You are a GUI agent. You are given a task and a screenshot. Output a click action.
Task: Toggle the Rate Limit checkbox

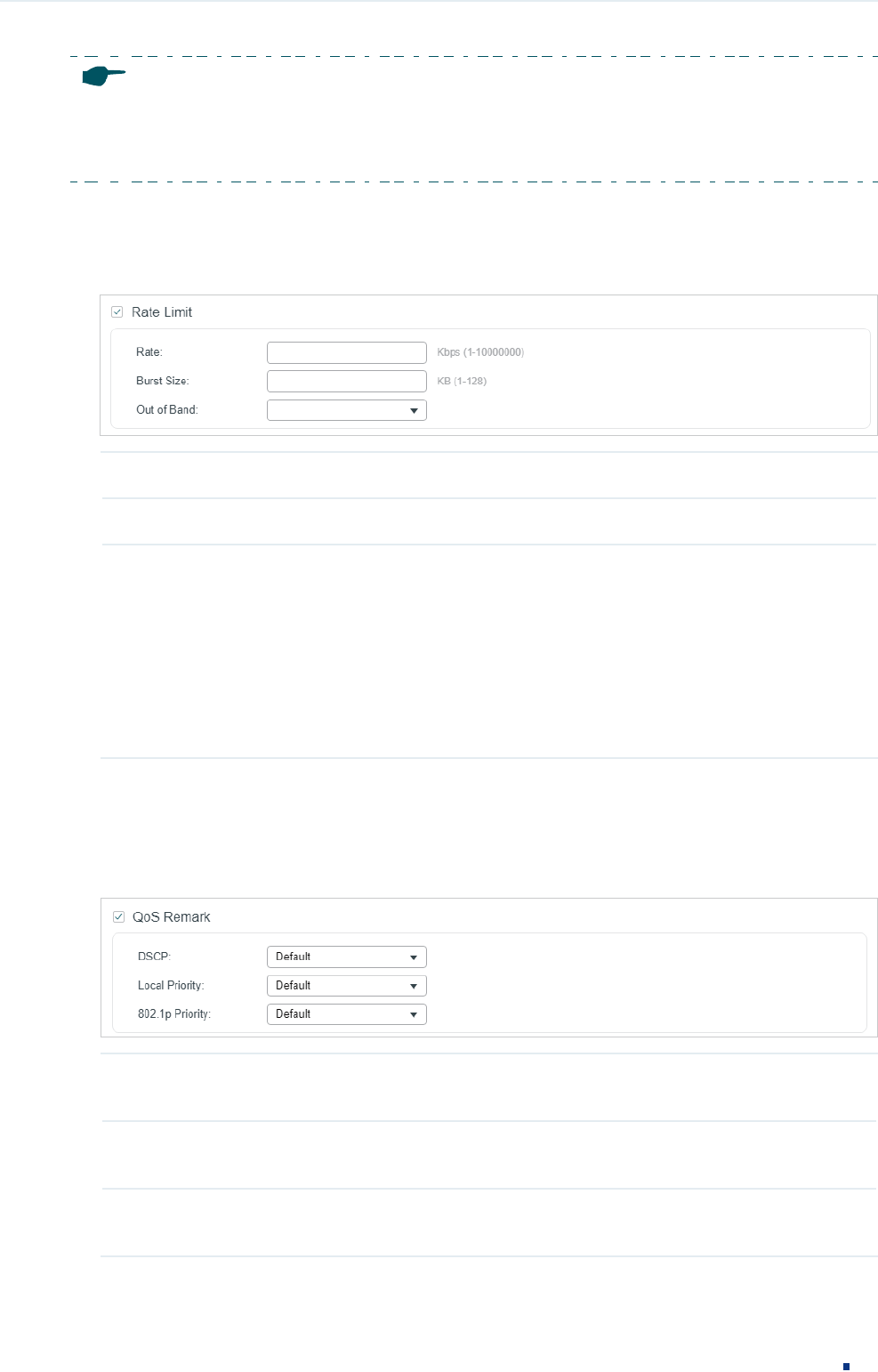(117, 312)
